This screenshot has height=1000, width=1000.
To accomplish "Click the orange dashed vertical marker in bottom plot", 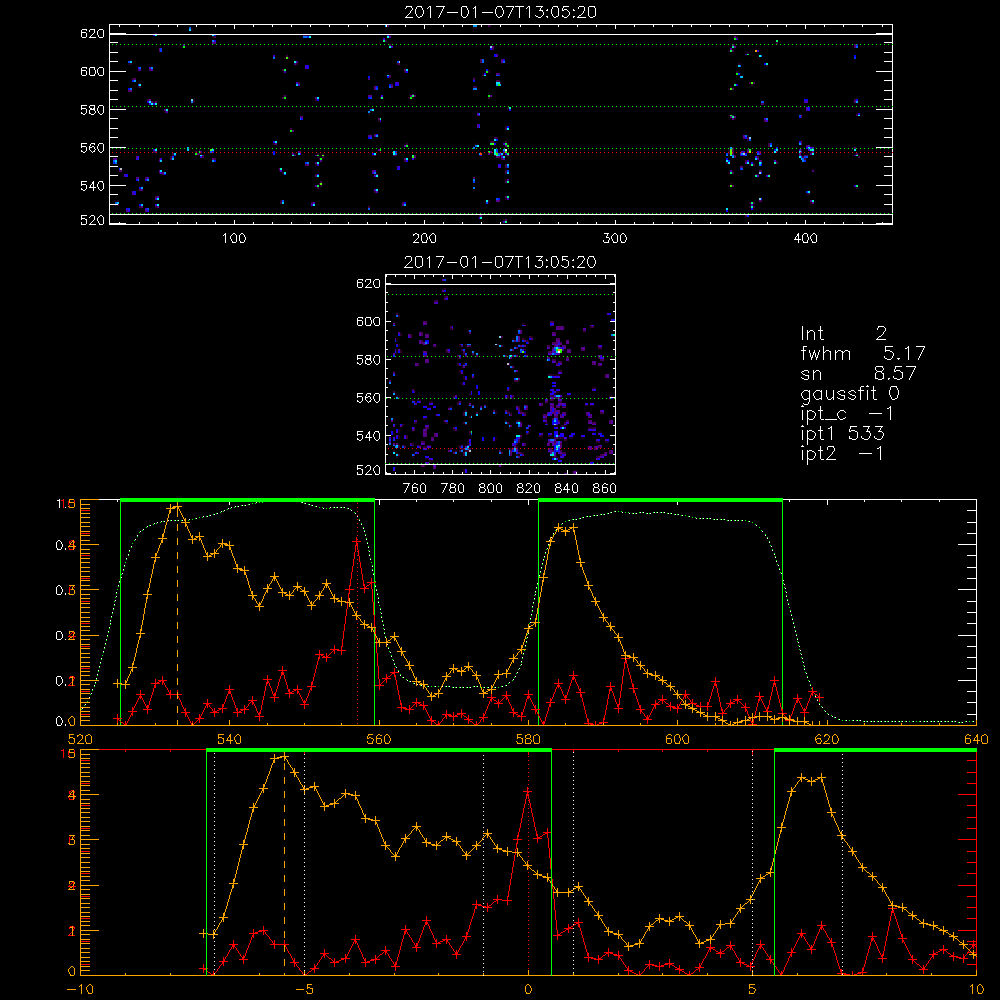I will coord(284,865).
